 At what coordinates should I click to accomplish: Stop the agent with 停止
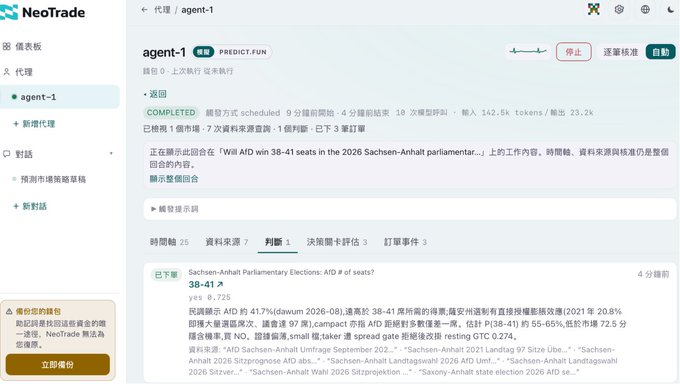click(573, 52)
